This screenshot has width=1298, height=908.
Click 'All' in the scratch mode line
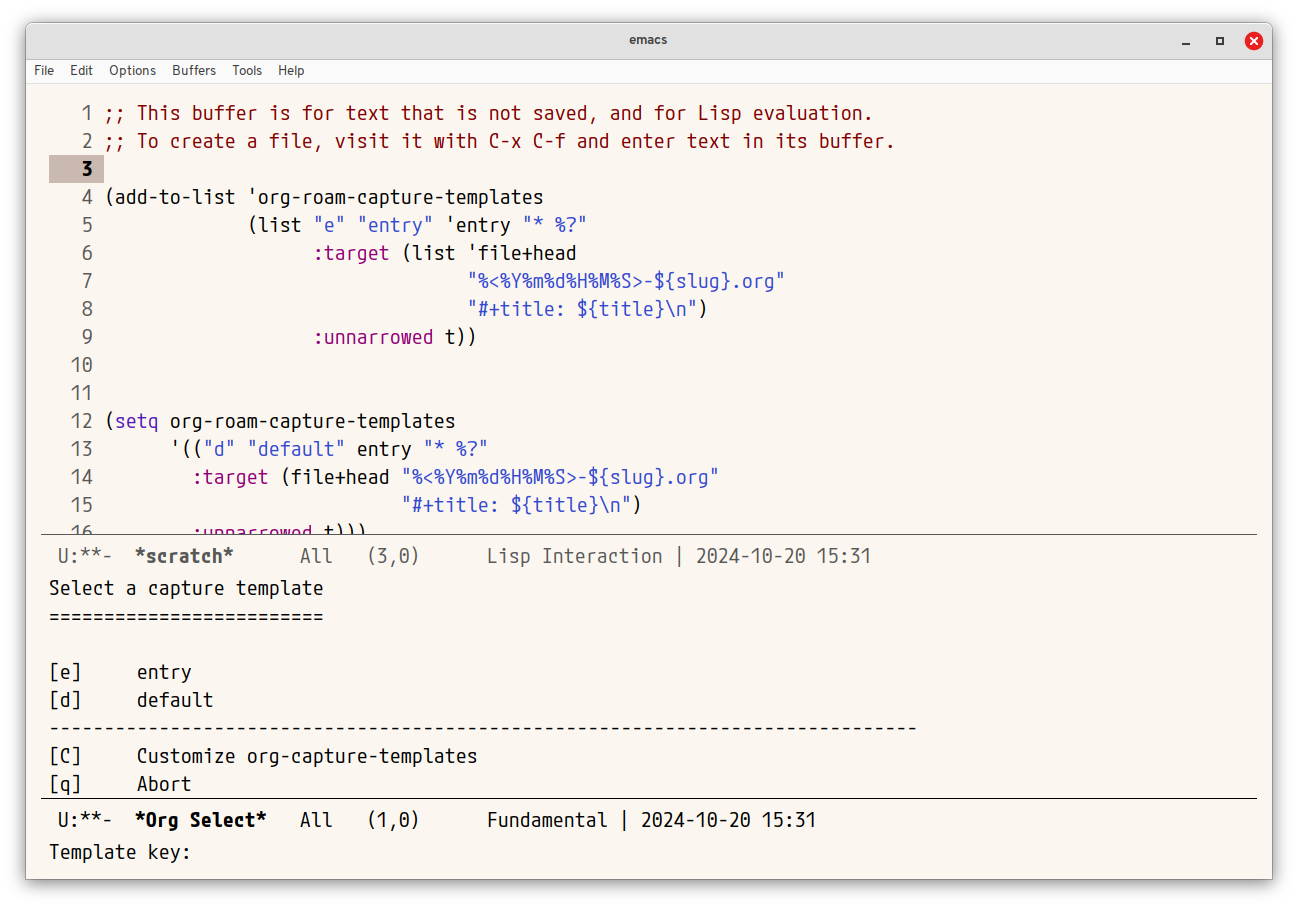click(316, 556)
